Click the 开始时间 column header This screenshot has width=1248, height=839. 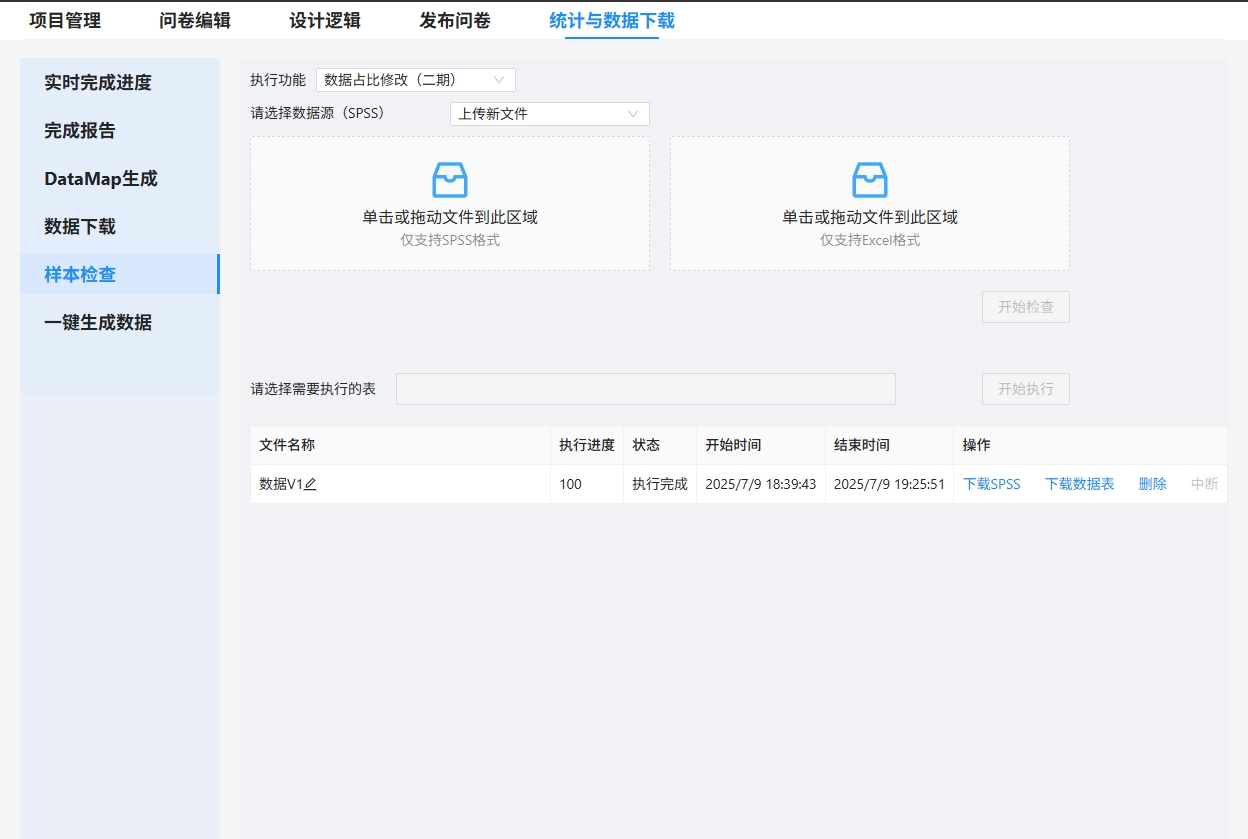coord(761,445)
